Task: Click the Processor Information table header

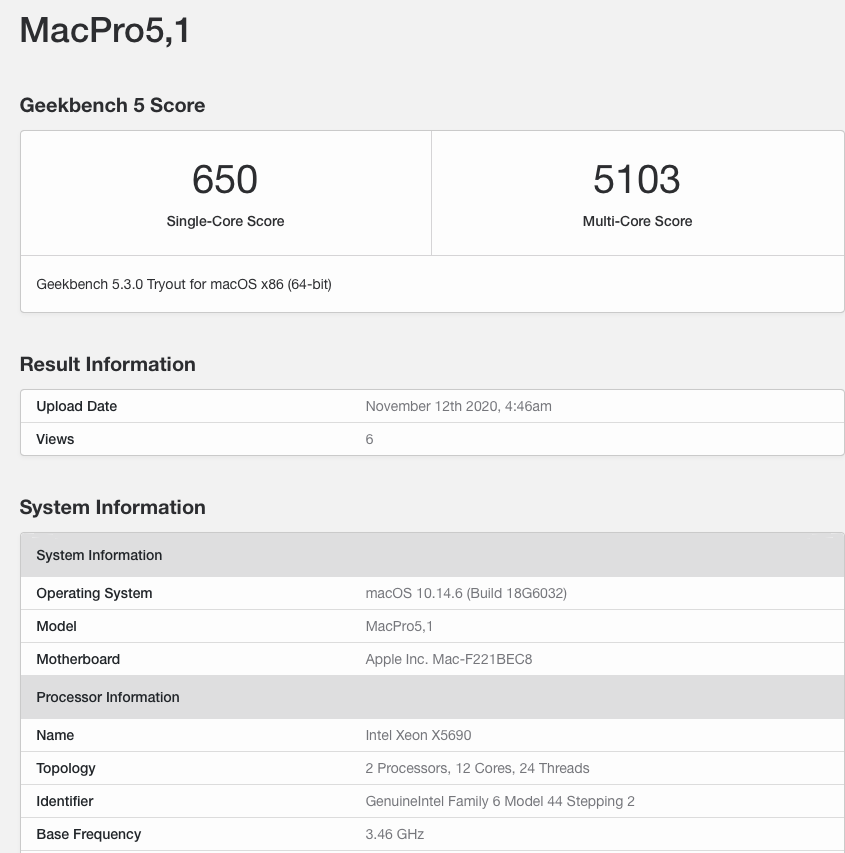Action: [432, 697]
